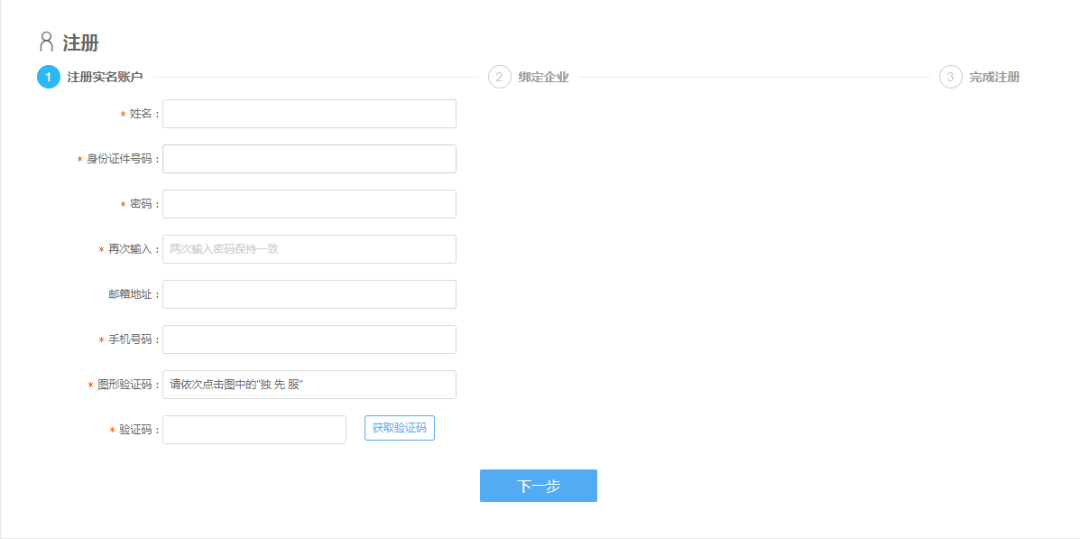Click the 完成注册 step label

tap(995, 77)
